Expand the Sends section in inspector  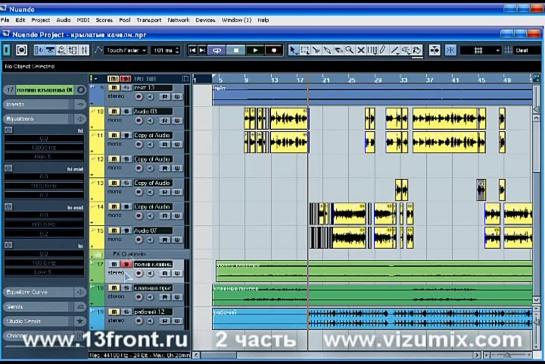coord(44,307)
